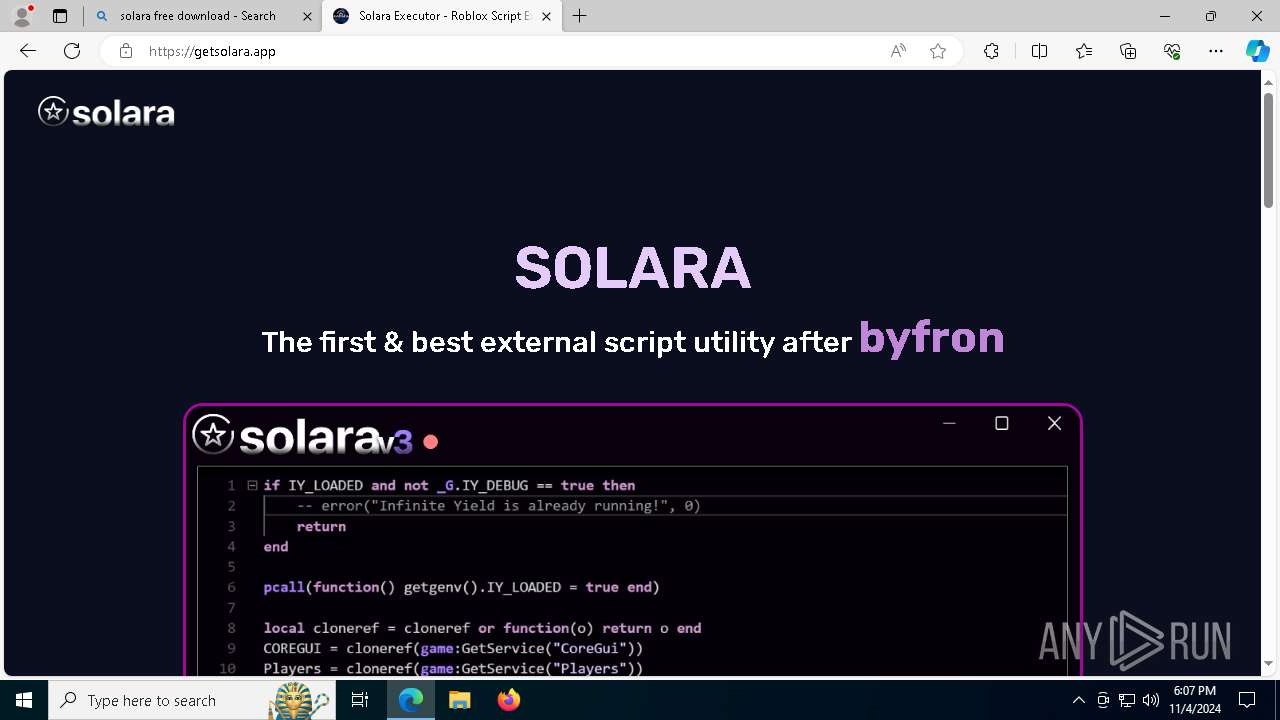Go back to previous page

tap(28, 51)
